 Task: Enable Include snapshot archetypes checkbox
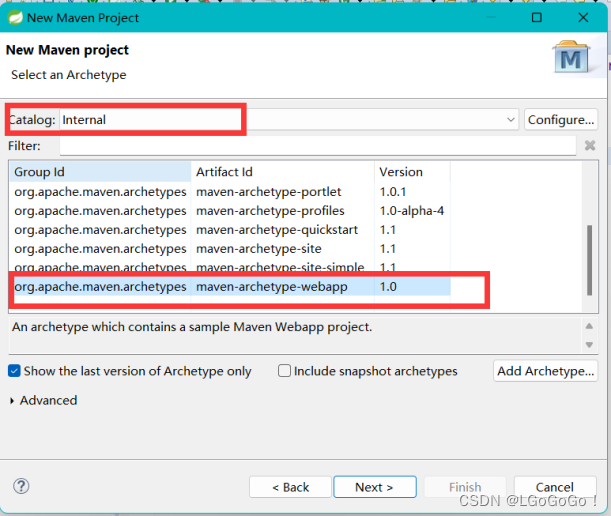(x=285, y=371)
